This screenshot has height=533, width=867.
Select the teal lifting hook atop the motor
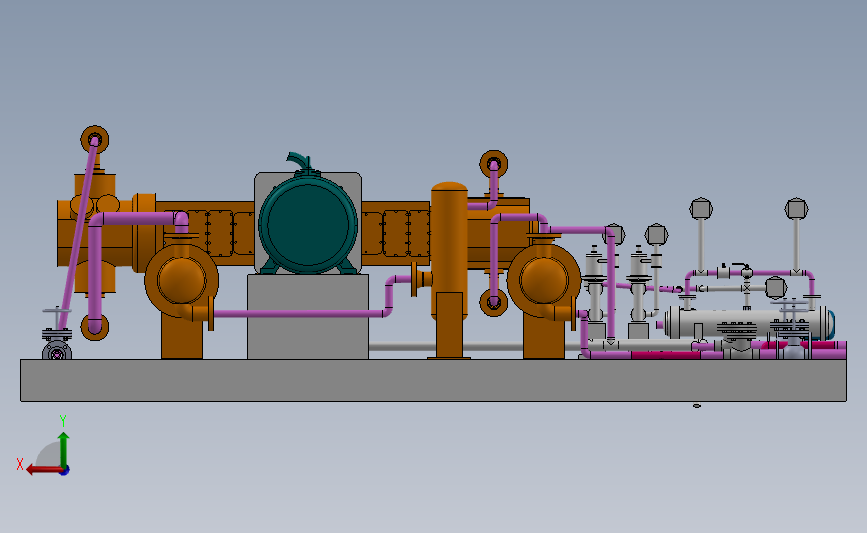(x=299, y=163)
